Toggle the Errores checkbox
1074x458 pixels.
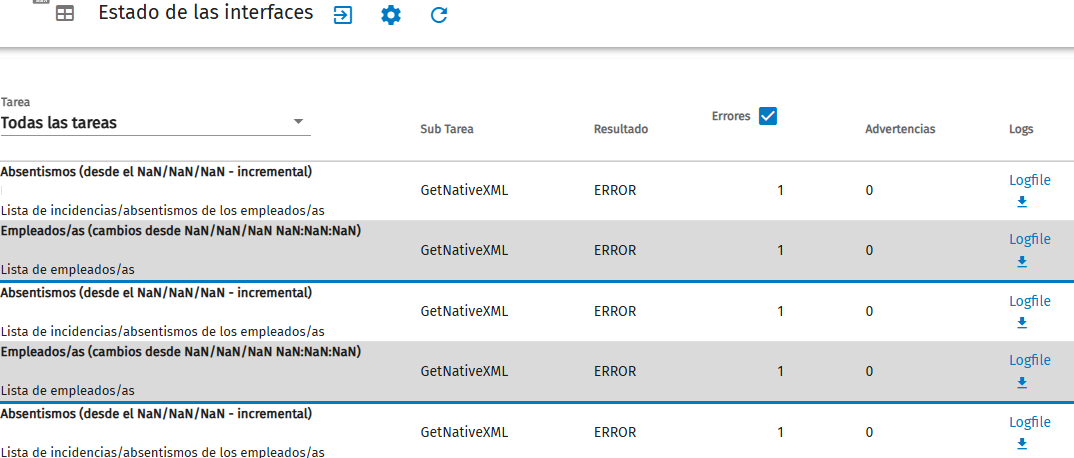click(x=768, y=116)
